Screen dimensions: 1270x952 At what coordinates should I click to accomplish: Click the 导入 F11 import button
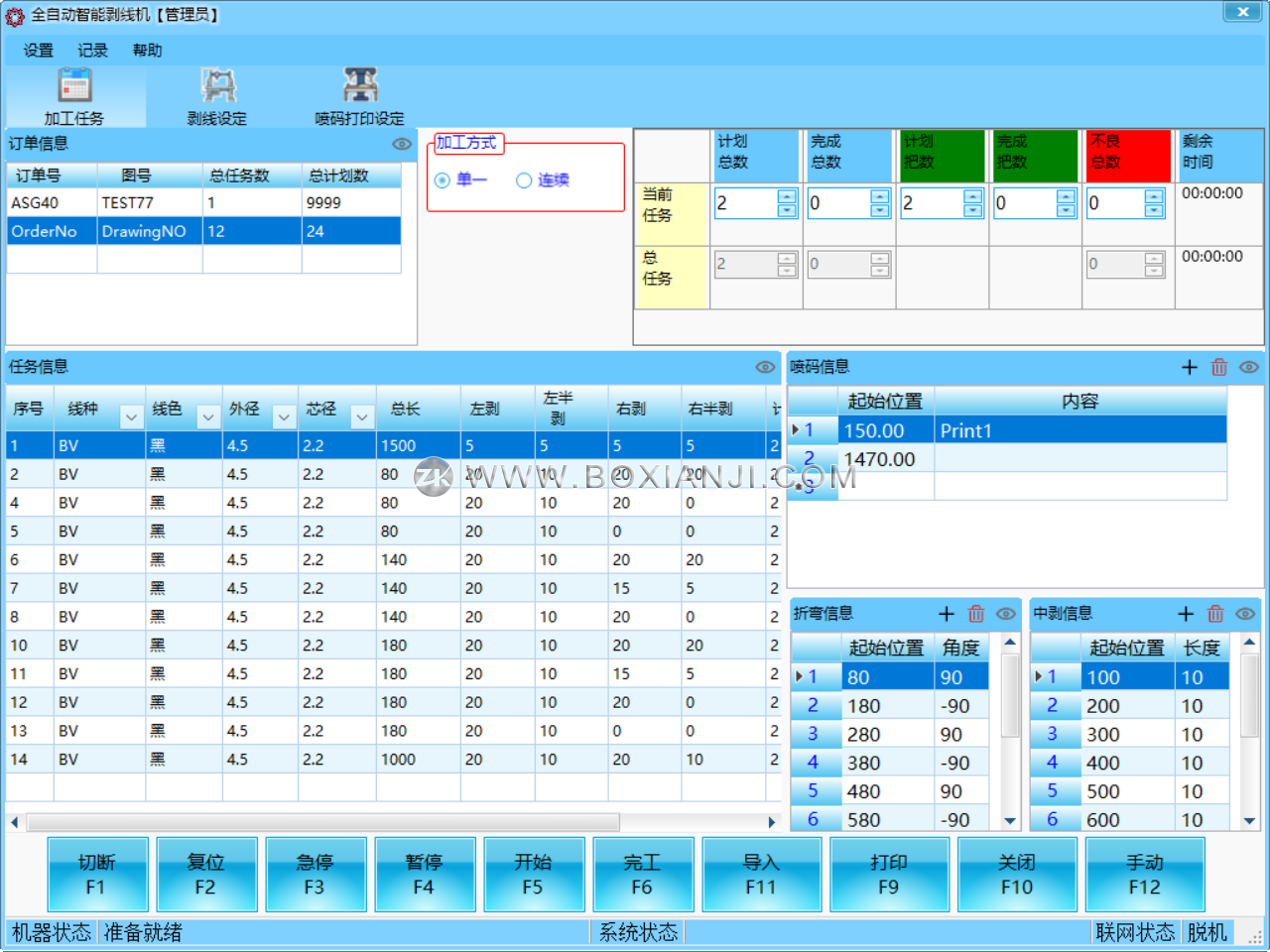coord(762,875)
